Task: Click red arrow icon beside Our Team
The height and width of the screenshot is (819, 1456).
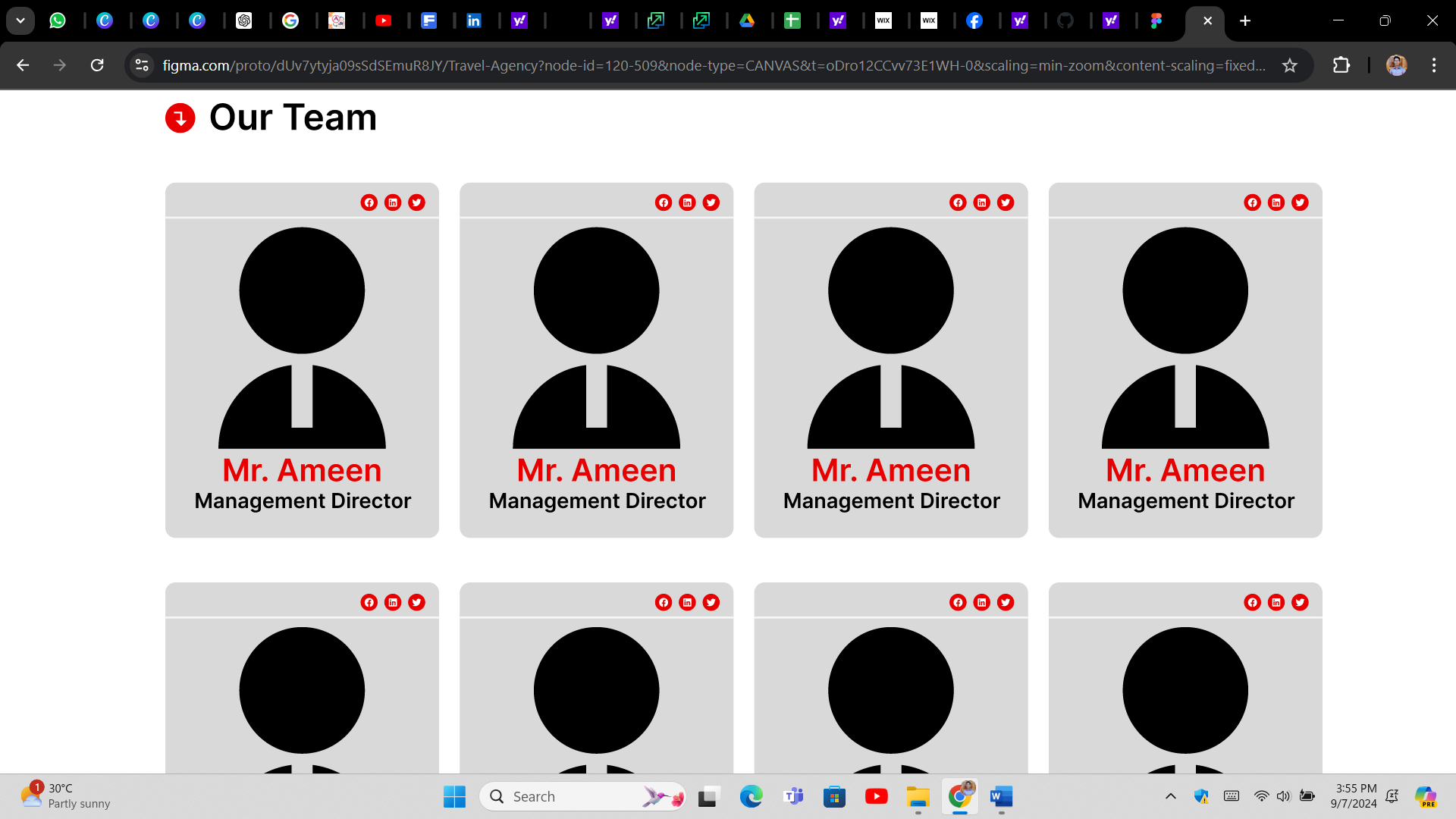Action: (180, 118)
